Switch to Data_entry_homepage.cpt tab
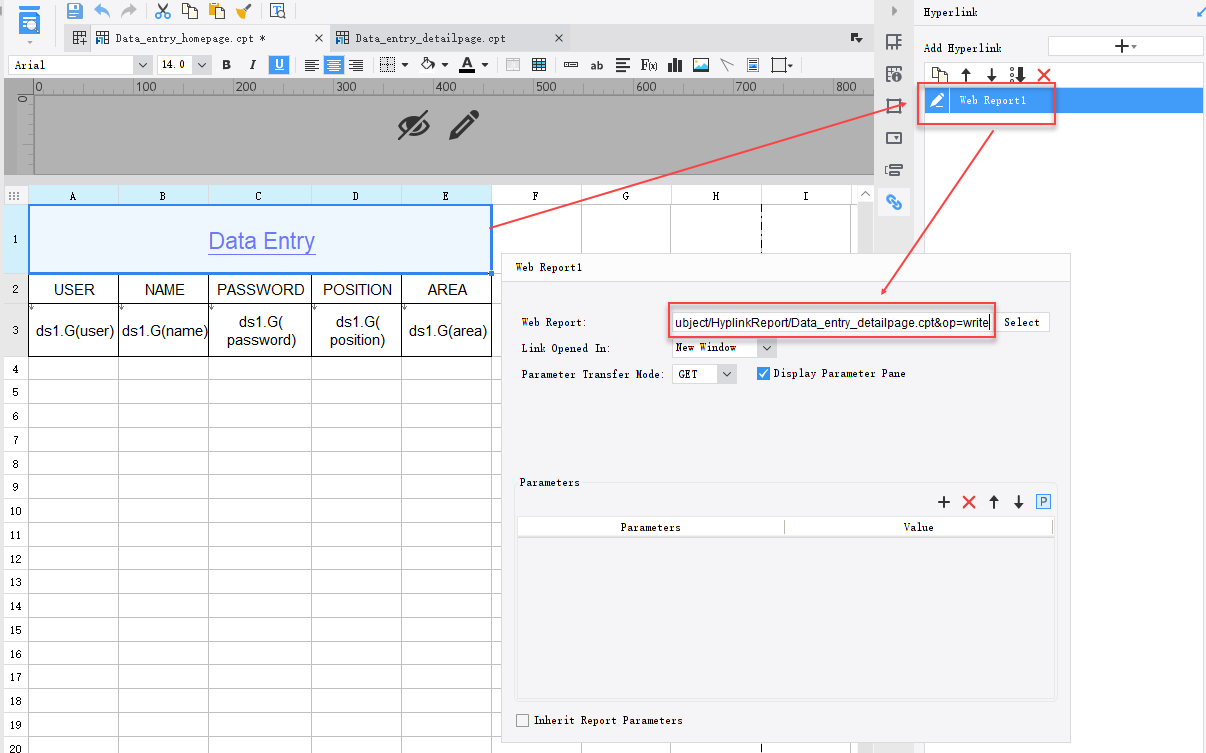The height and width of the screenshot is (753, 1206). pos(190,38)
